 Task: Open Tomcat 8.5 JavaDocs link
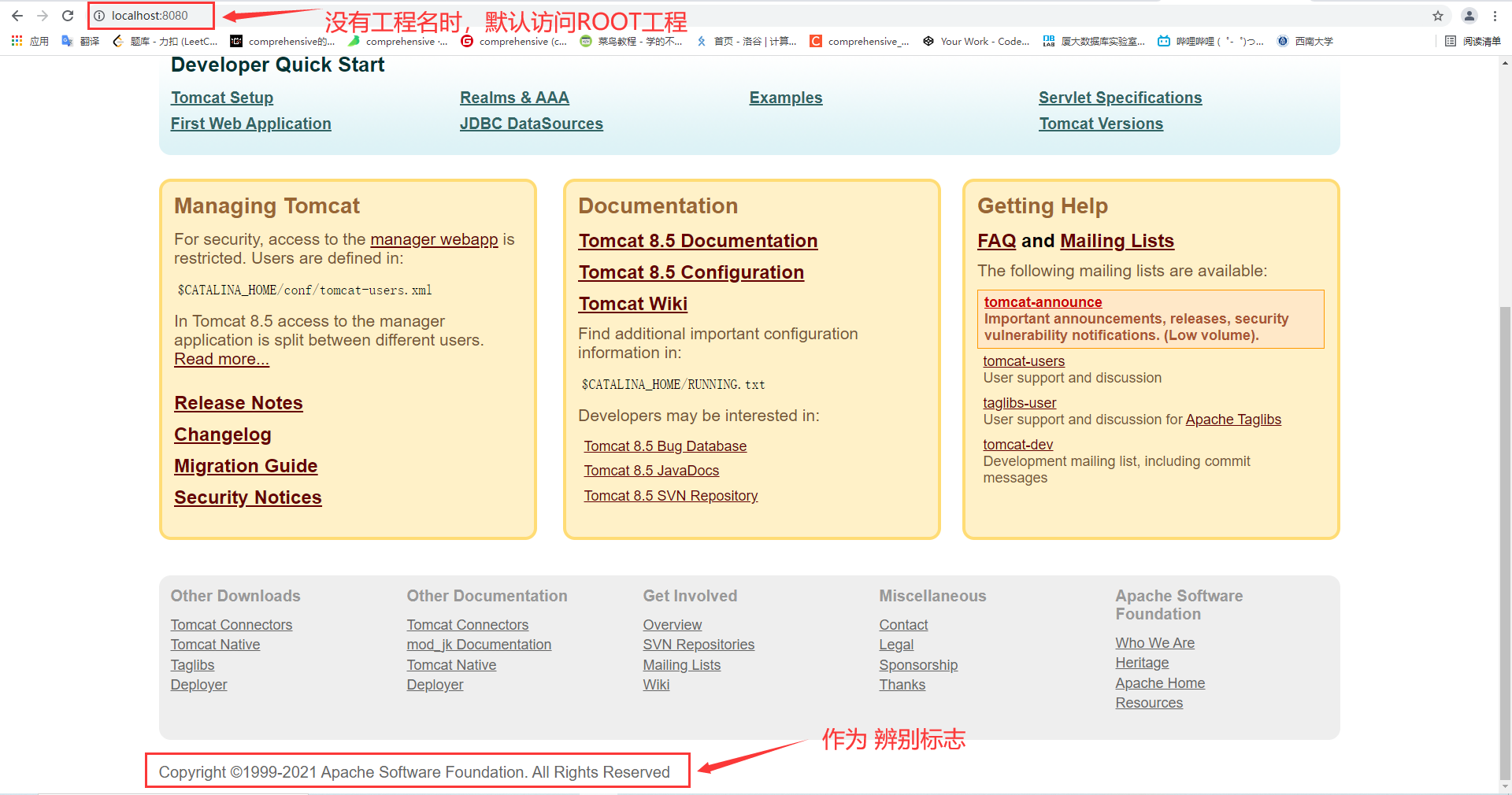pyautogui.click(x=651, y=471)
